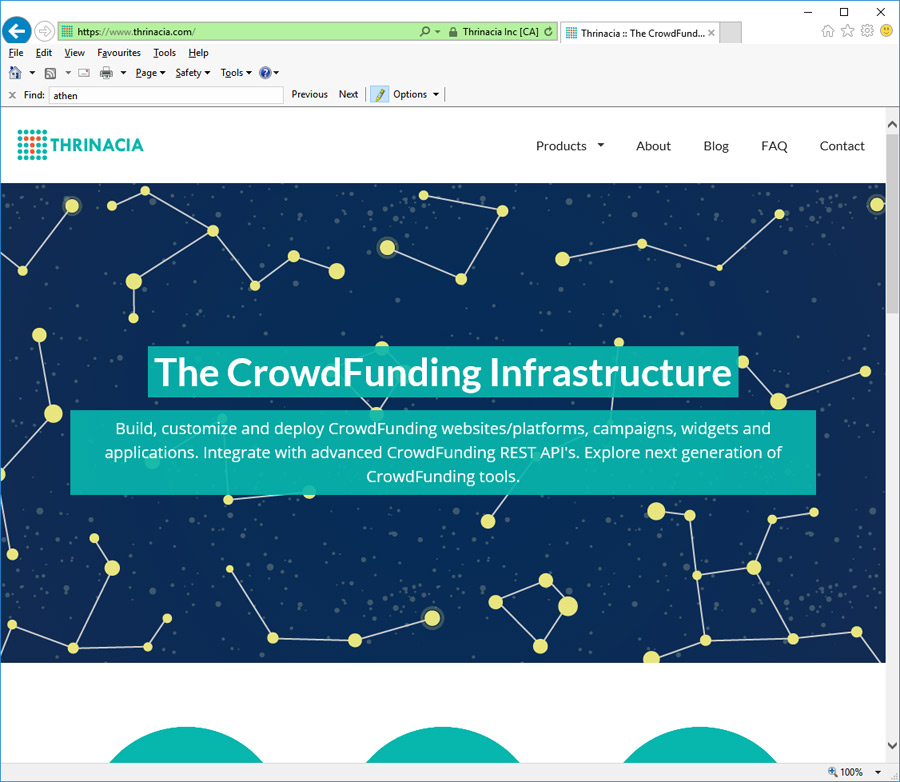Screen dimensions: 900x782
Task: Open the About page link
Action: [653, 146]
